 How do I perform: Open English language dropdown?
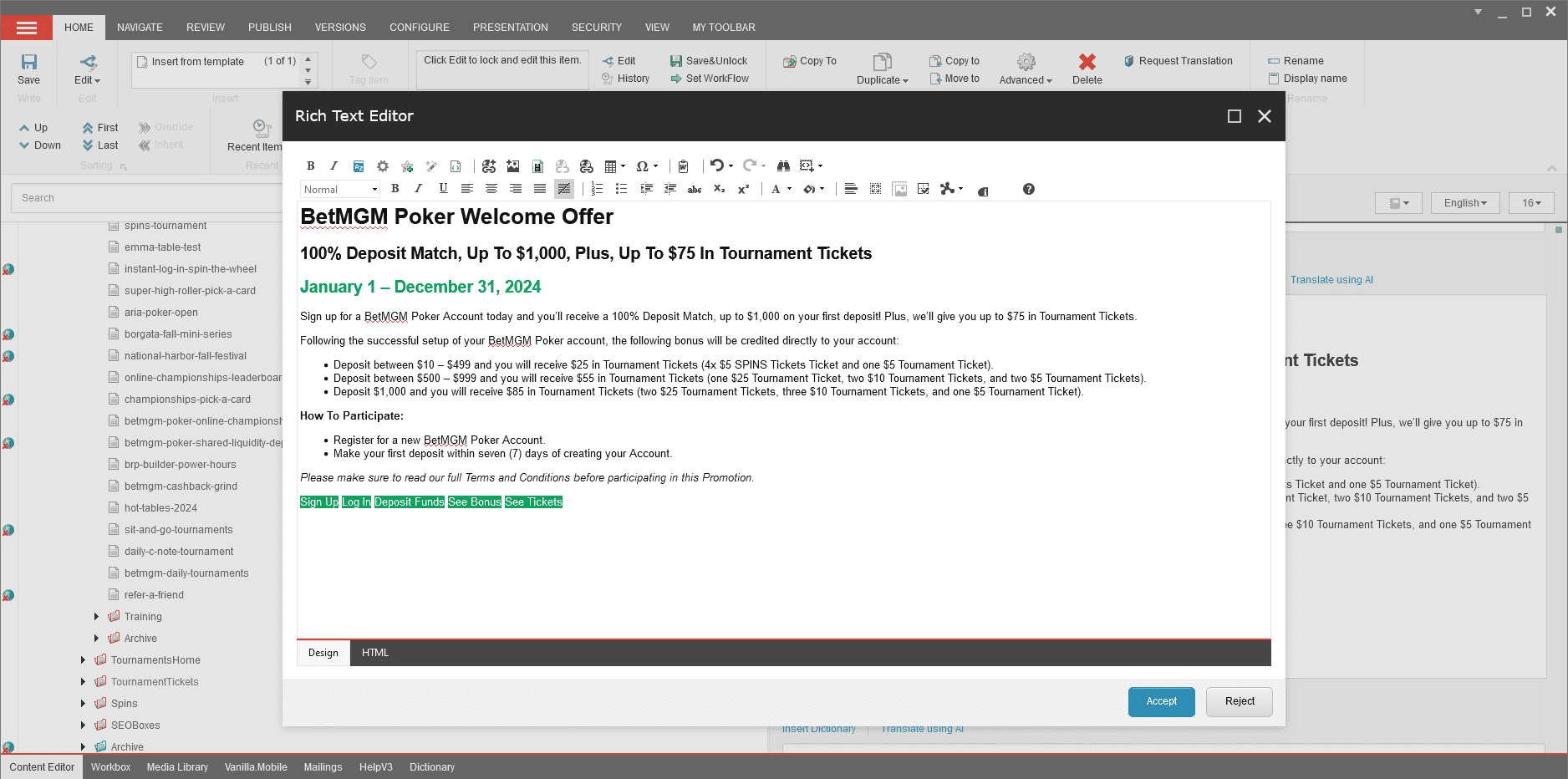coord(1465,203)
